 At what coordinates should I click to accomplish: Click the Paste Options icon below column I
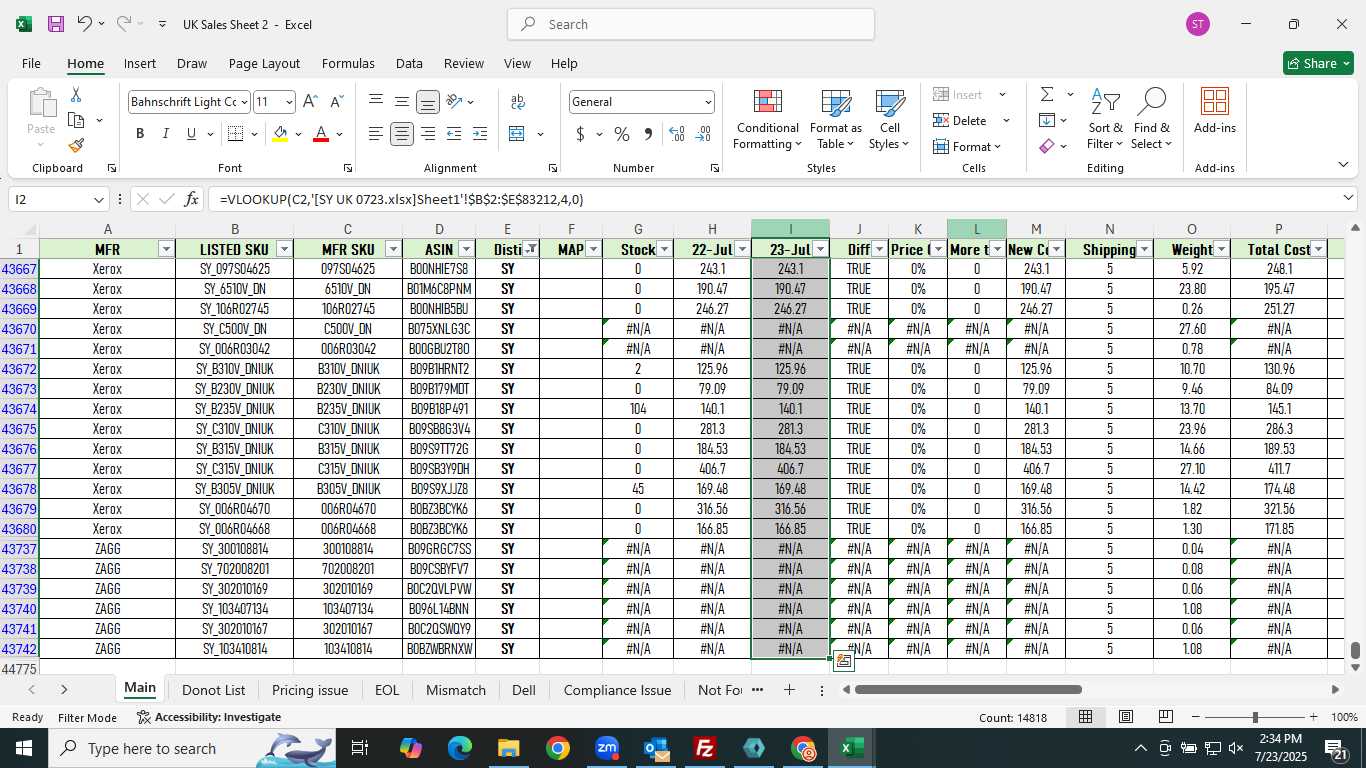843,661
